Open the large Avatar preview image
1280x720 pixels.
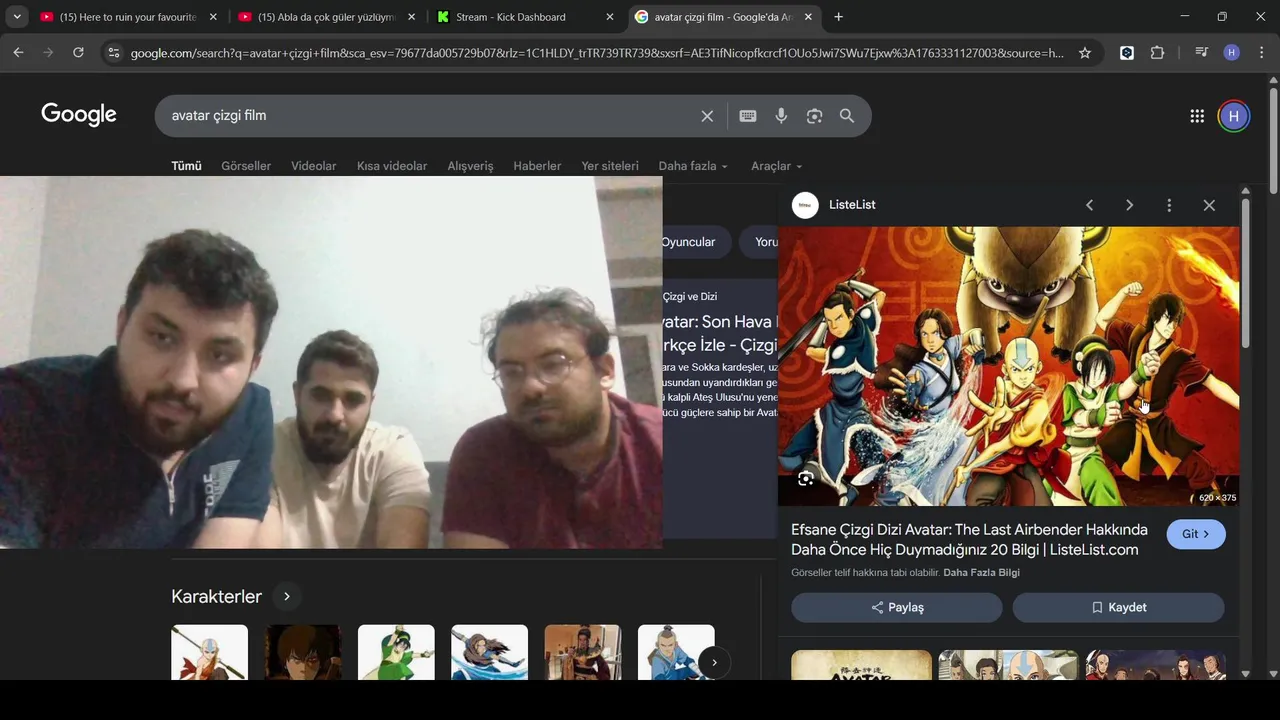point(1009,366)
